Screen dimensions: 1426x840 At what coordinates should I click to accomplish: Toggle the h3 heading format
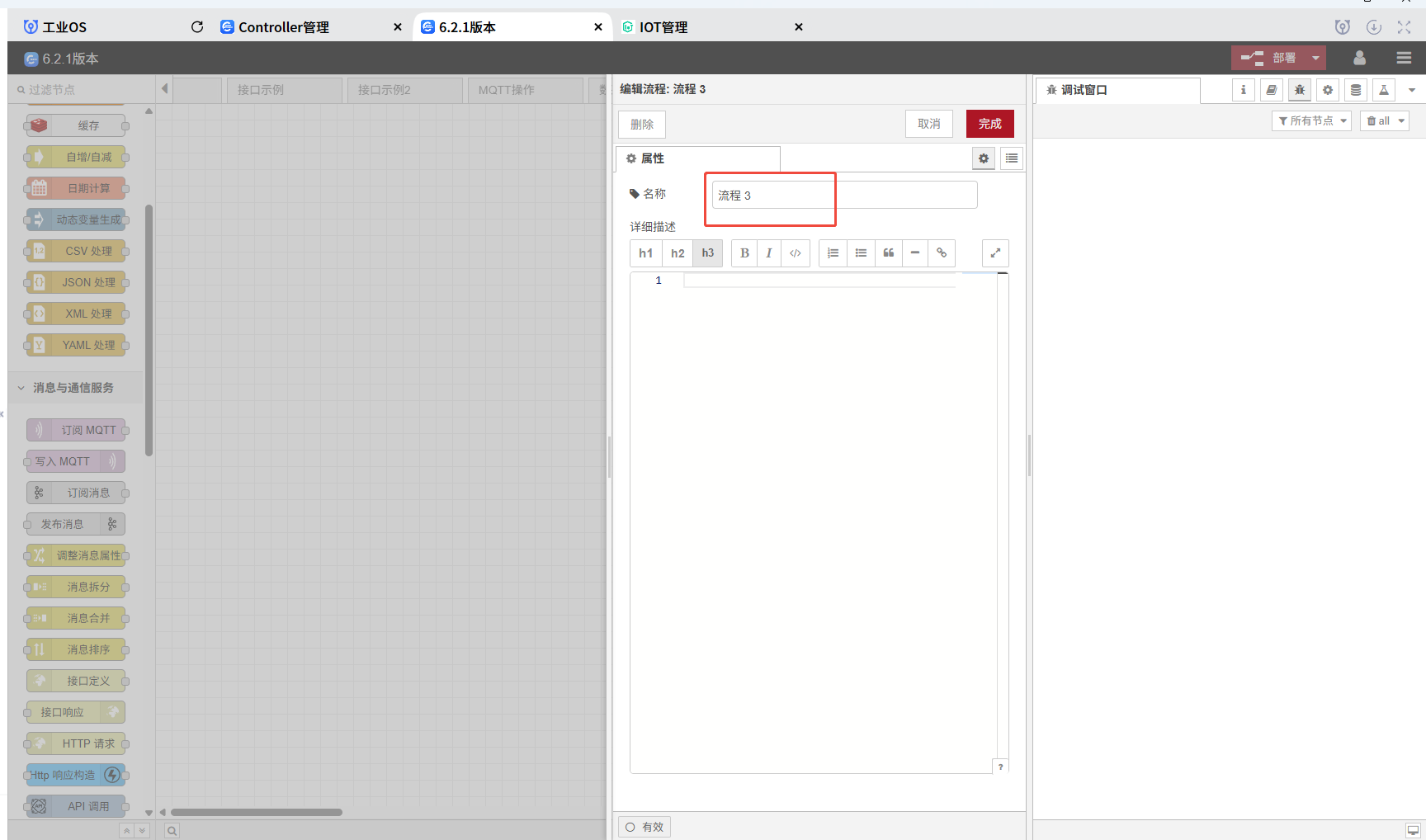pos(707,253)
